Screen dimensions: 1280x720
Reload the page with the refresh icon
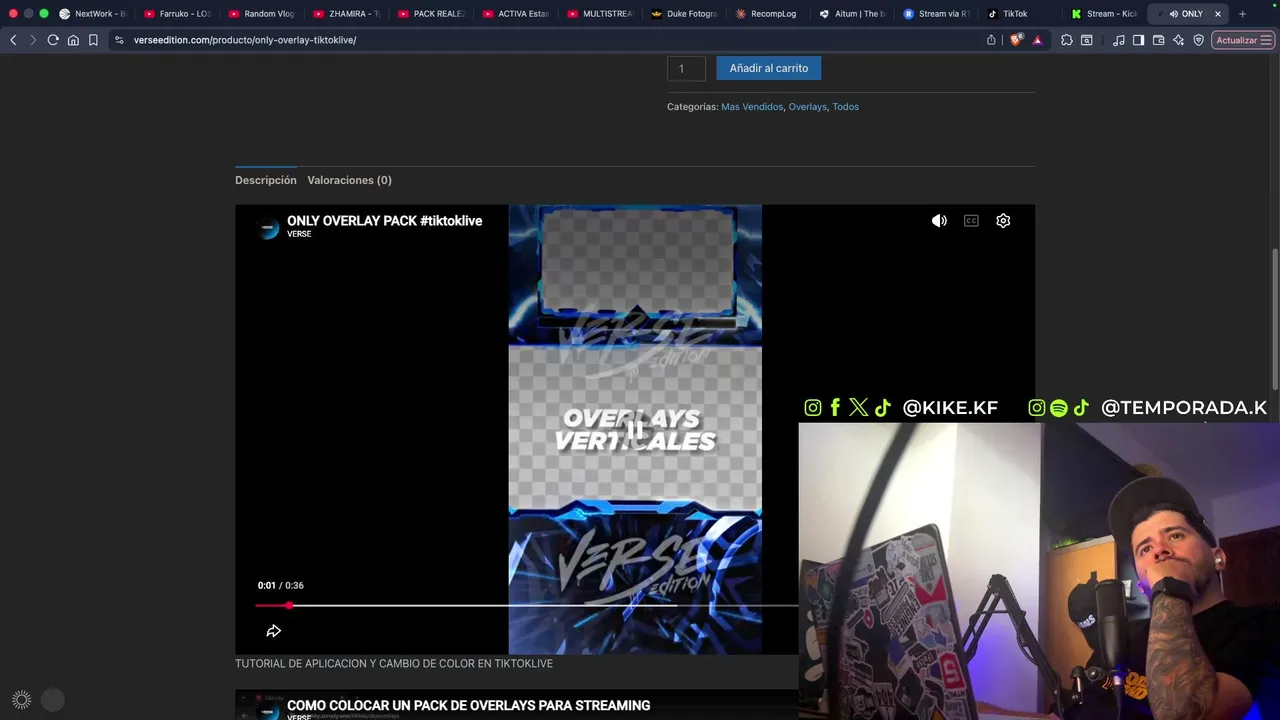[x=53, y=40]
